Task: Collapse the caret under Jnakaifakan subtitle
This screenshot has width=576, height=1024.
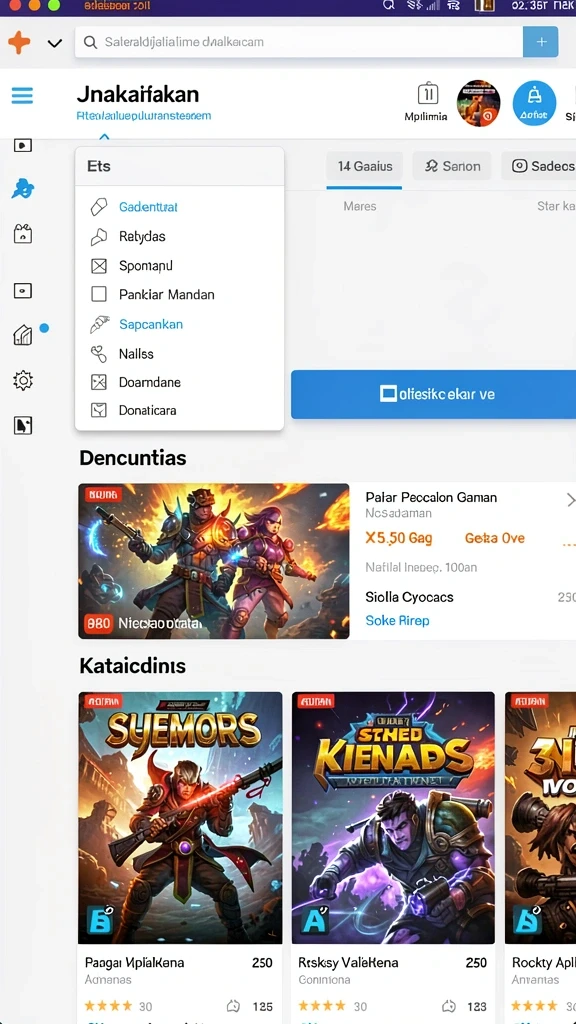Action: click(104, 136)
